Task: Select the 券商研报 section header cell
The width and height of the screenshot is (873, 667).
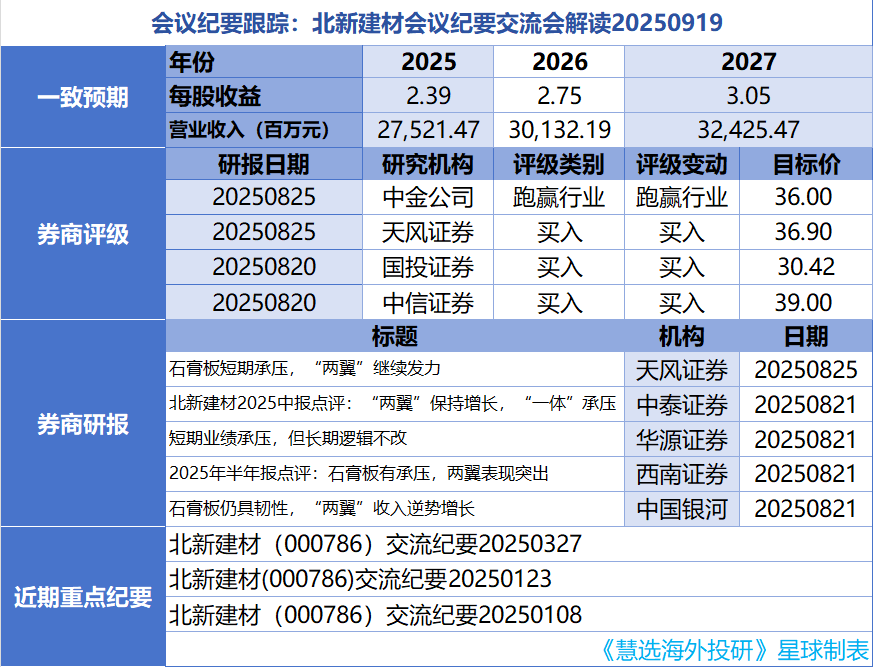Action: pos(83,424)
